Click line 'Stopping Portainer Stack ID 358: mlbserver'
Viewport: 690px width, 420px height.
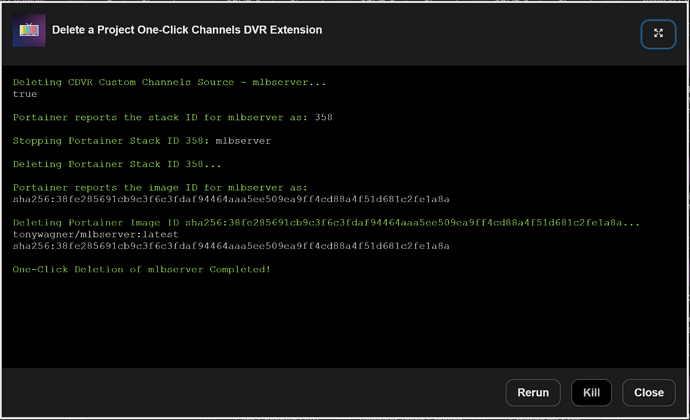point(142,141)
